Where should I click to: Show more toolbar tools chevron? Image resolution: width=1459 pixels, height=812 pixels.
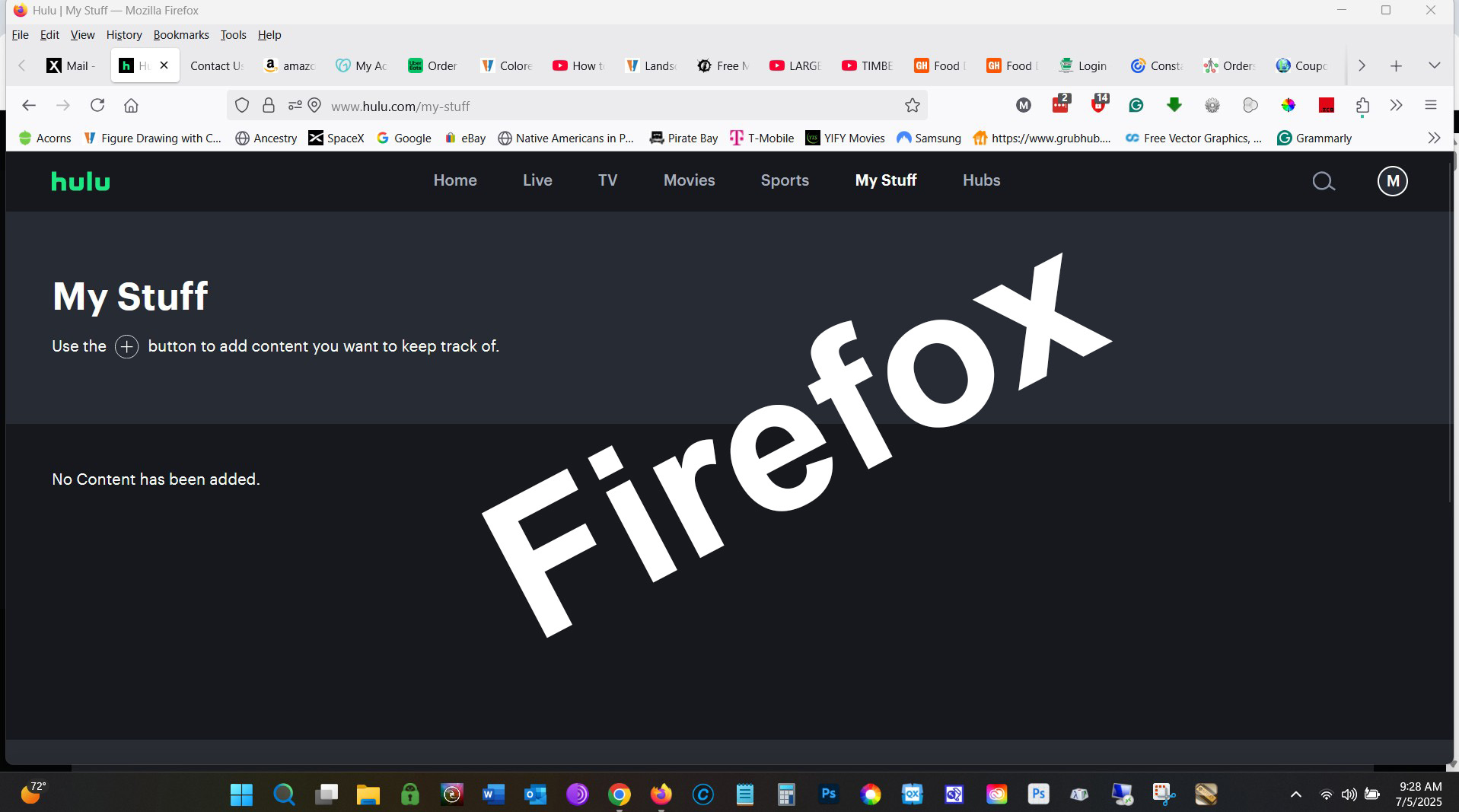tap(1396, 105)
